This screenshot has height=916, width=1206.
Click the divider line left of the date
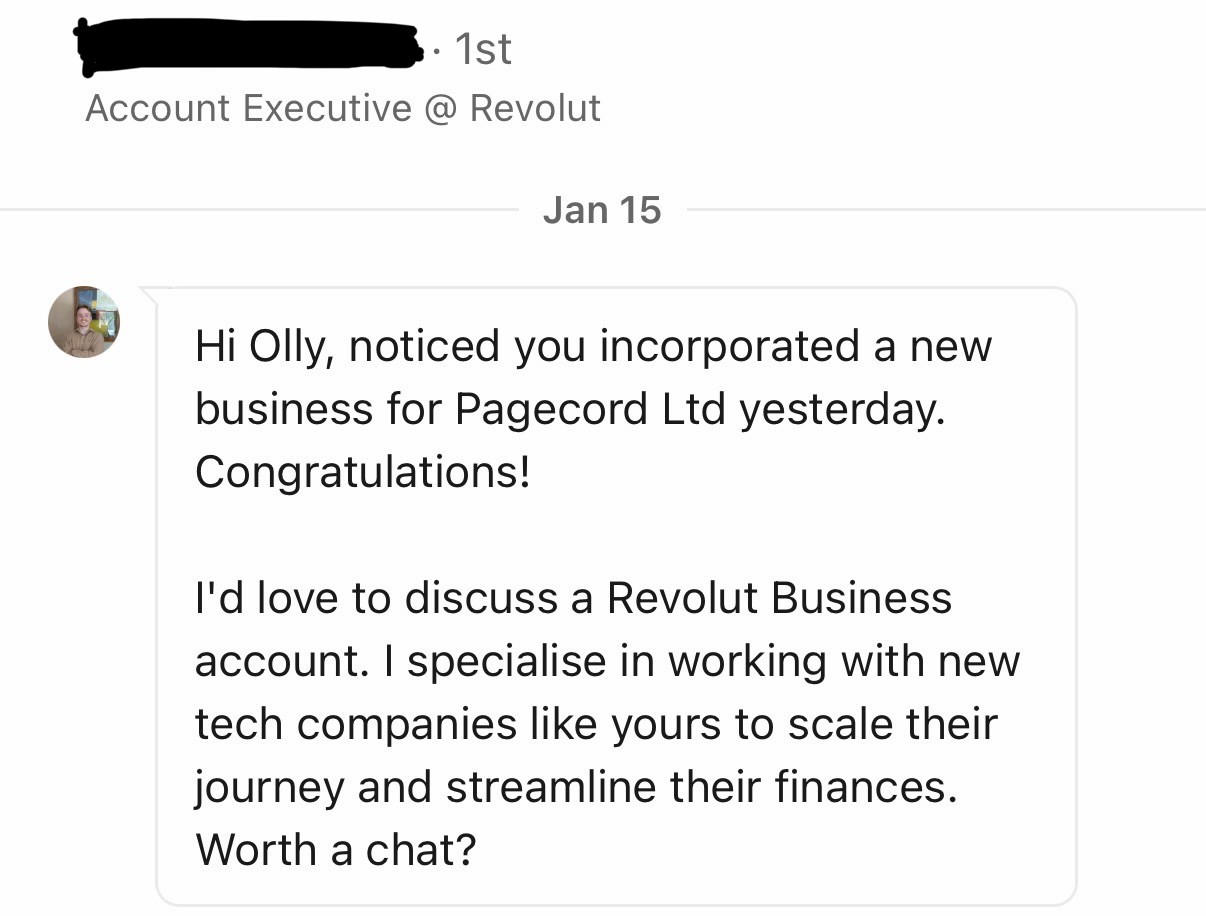point(260,210)
